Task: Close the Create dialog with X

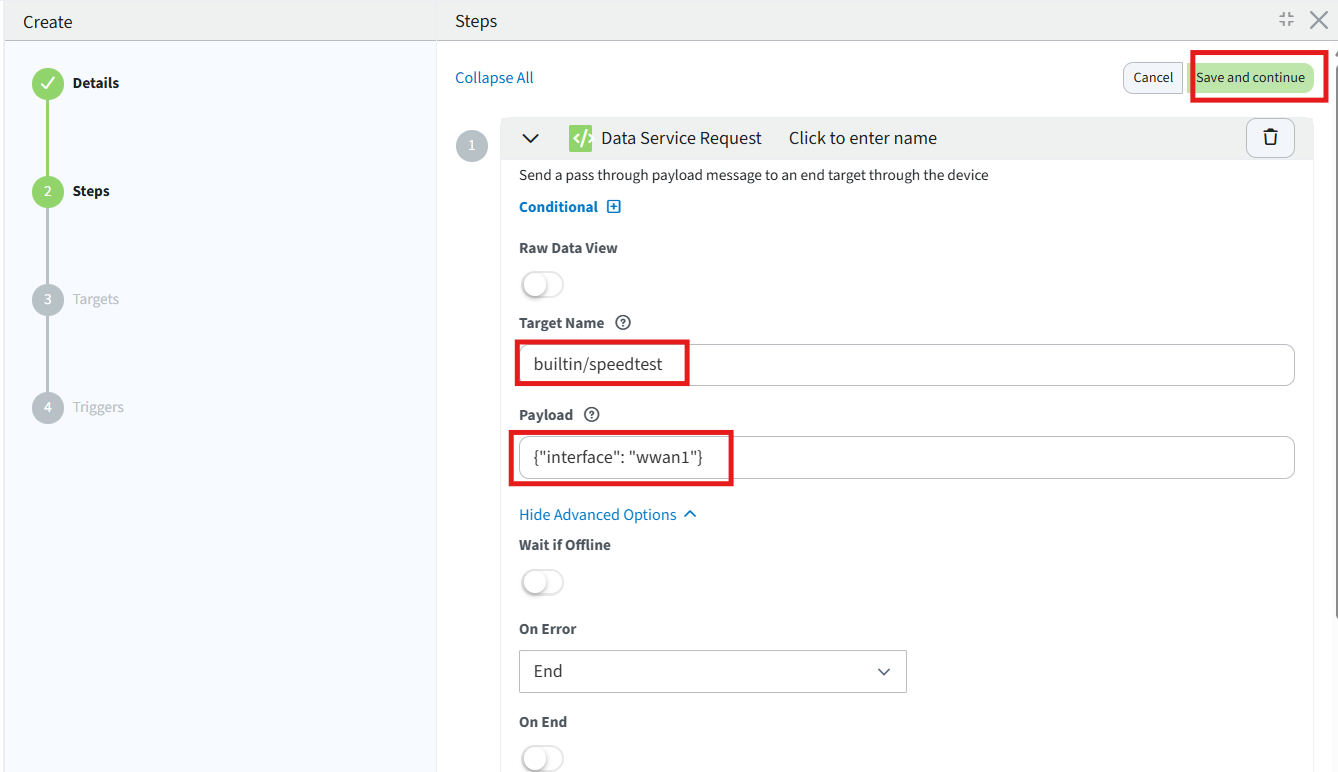Action: tap(1319, 20)
